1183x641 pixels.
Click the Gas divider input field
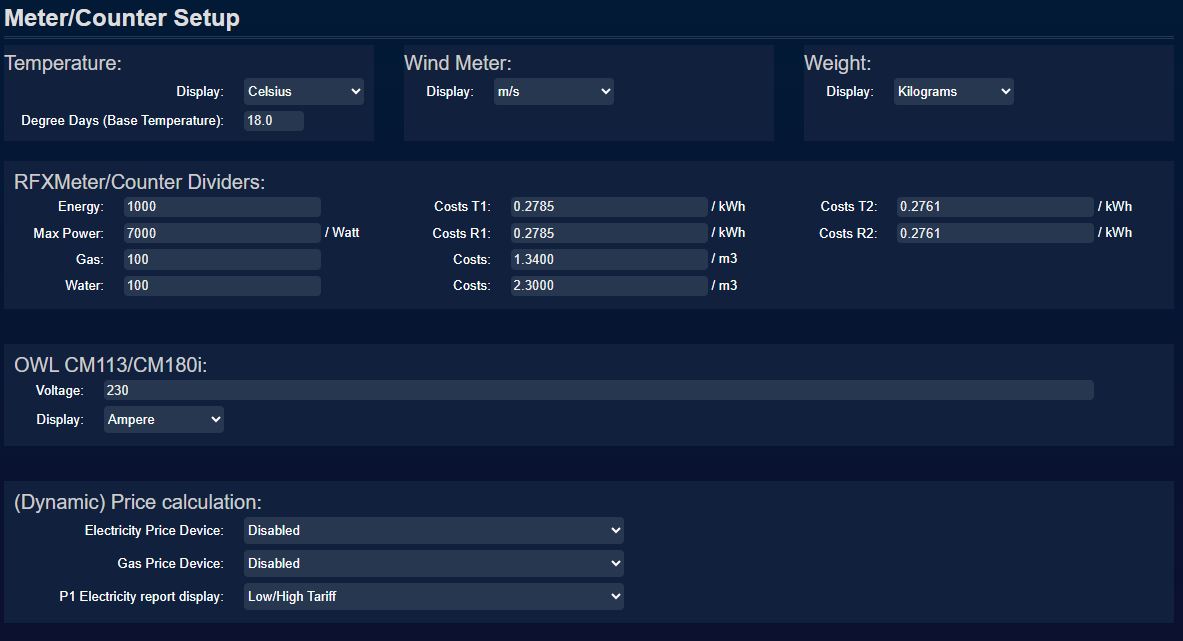tap(222, 259)
